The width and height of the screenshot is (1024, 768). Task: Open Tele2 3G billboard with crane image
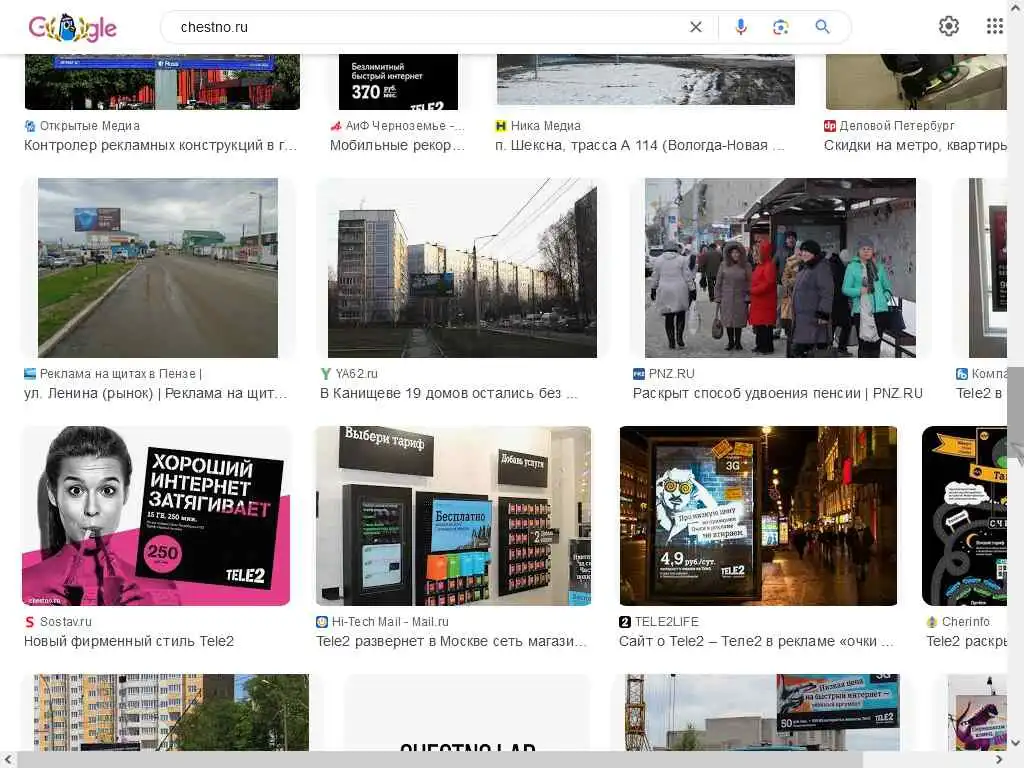(762, 712)
